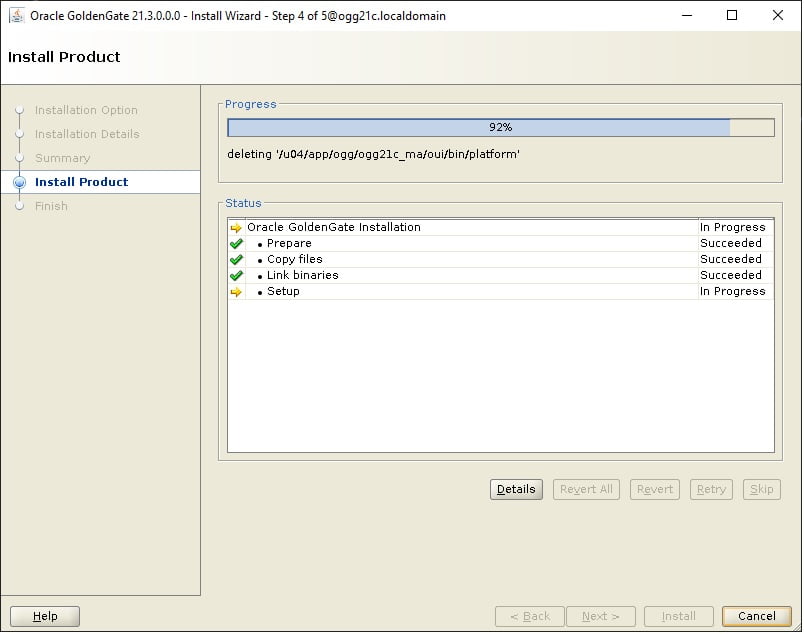Click the Installation Option step bullet
Viewport: 804px width, 634px height.
19,110
